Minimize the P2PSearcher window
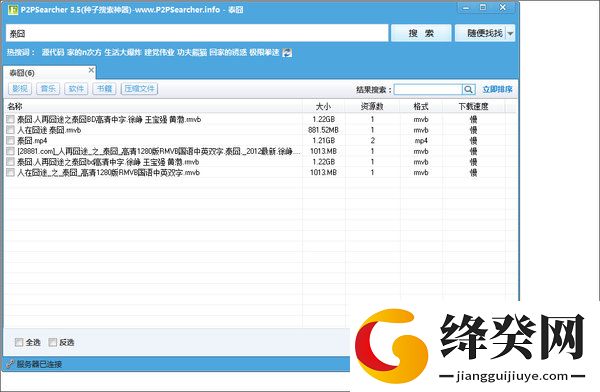This screenshot has height=392, width=600. (465, 8)
